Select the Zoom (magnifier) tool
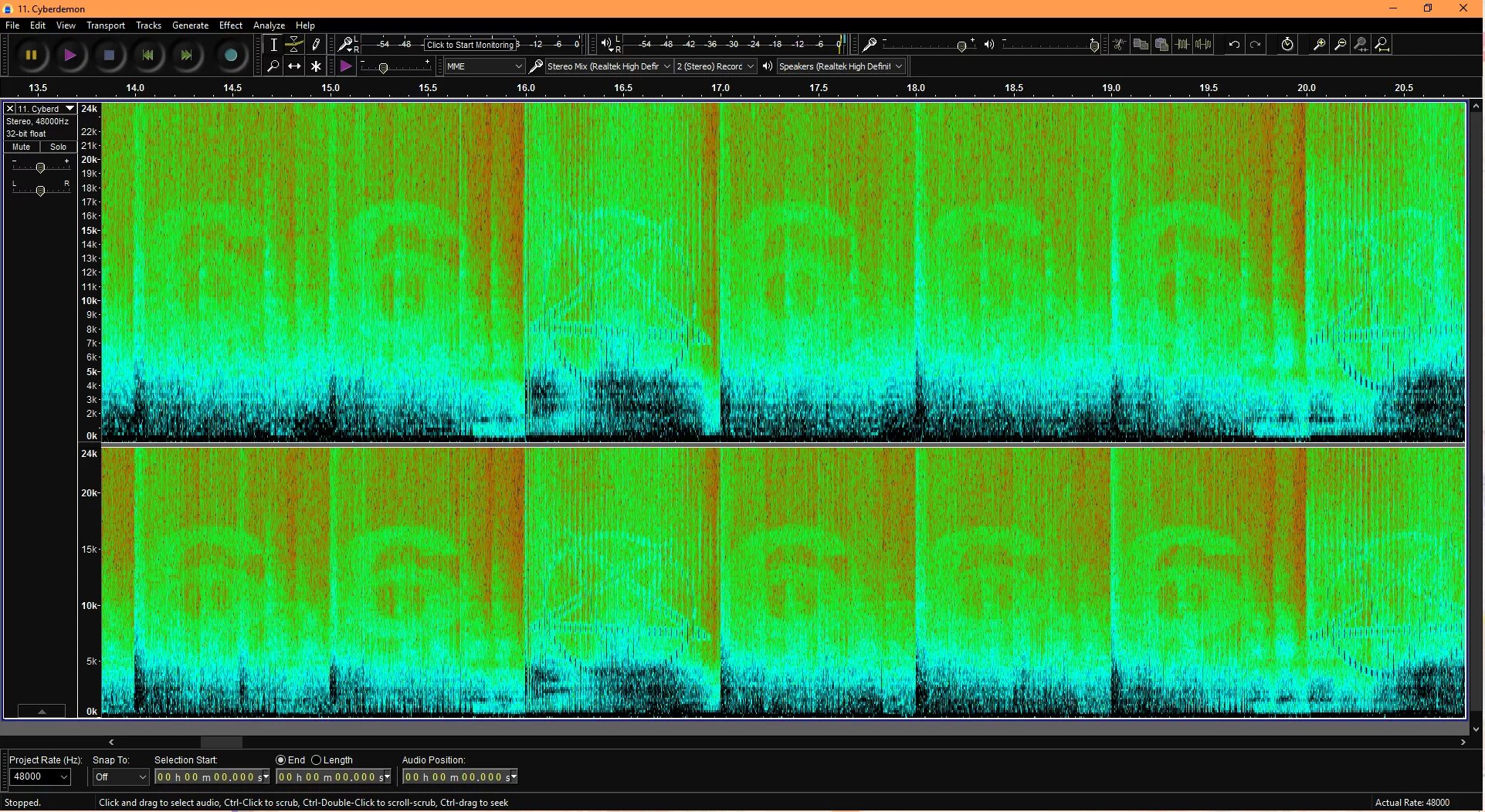This screenshot has width=1485, height=812. (x=273, y=66)
